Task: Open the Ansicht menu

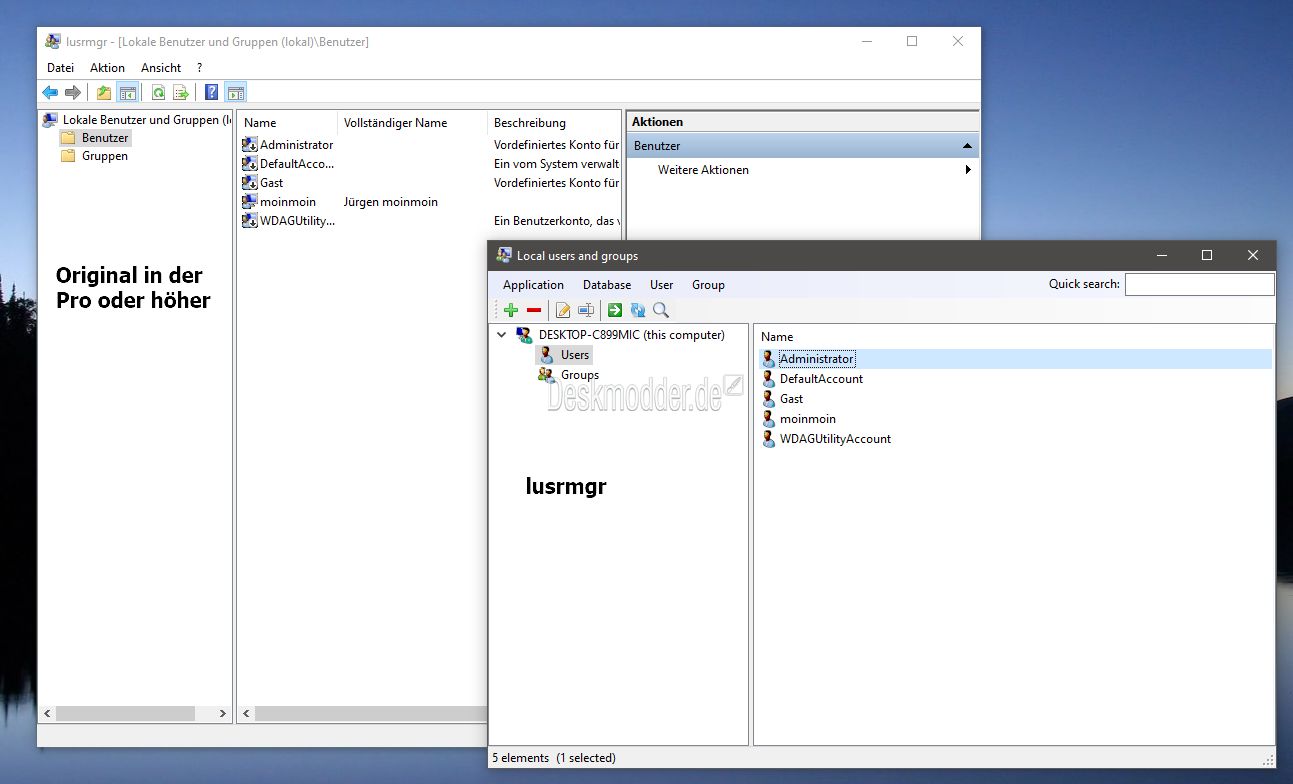Action: tap(161, 68)
